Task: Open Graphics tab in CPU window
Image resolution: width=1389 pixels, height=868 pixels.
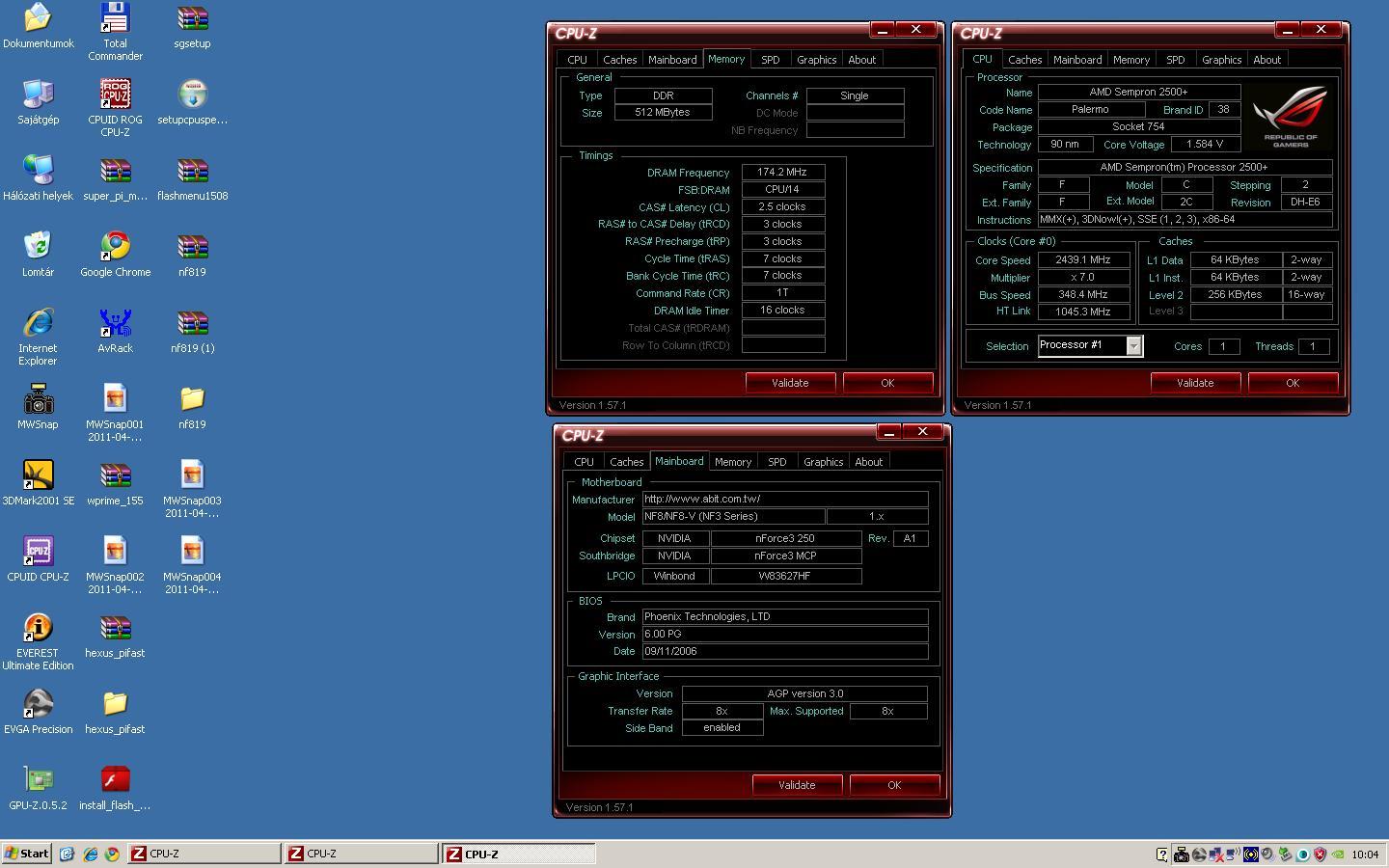Action: pos(1221,60)
